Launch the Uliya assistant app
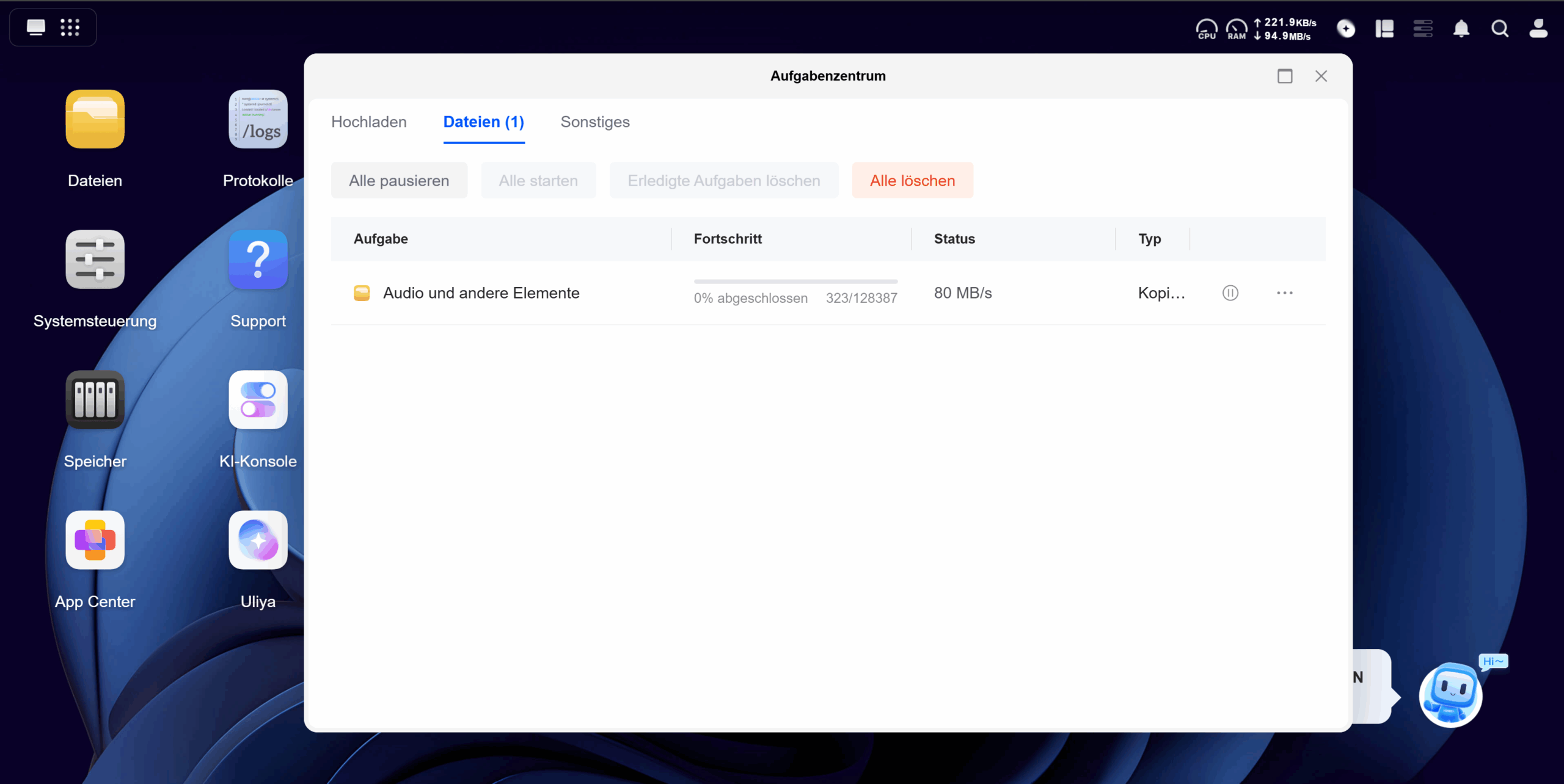 pos(258,541)
